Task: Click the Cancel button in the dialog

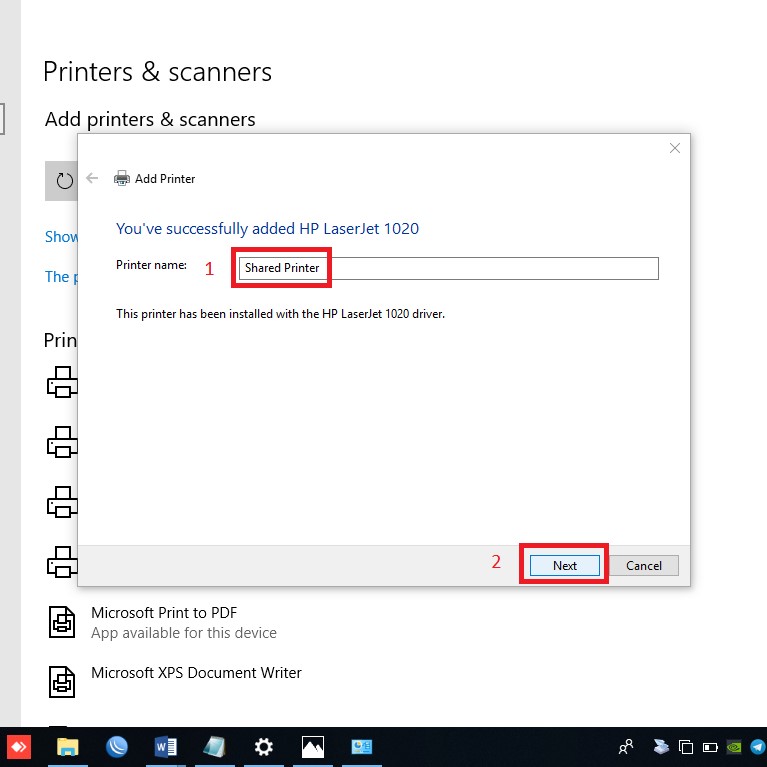Action: coord(643,565)
